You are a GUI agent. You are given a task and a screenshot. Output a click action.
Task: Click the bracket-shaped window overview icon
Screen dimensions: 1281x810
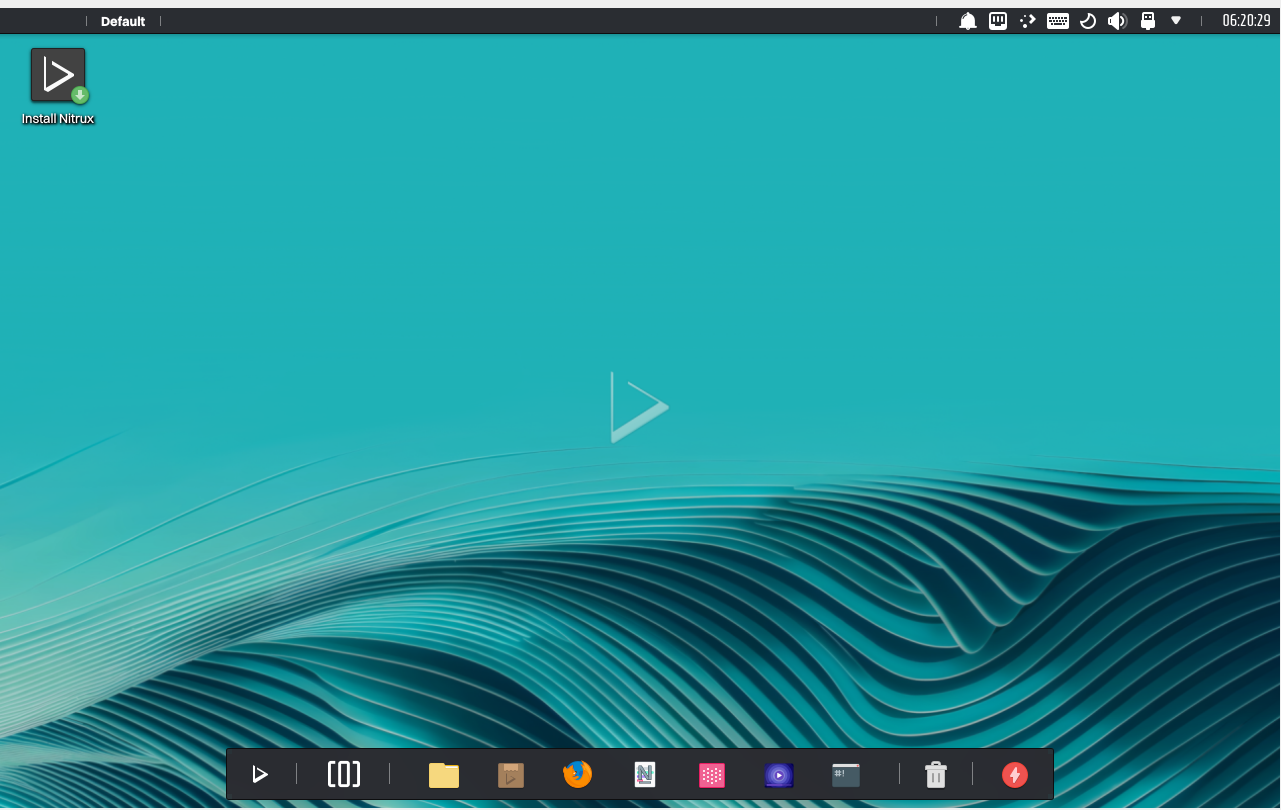(344, 774)
